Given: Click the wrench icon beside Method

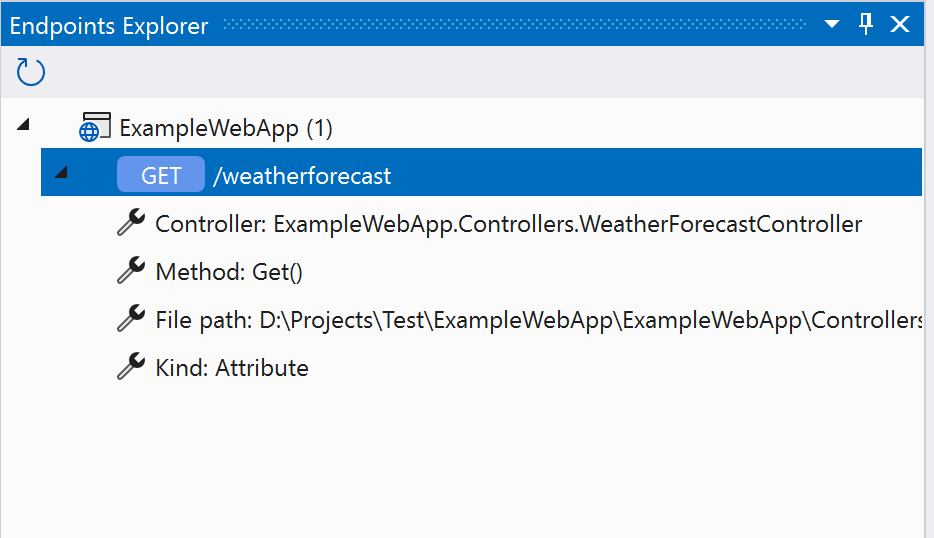Looking at the screenshot, I should [x=131, y=272].
